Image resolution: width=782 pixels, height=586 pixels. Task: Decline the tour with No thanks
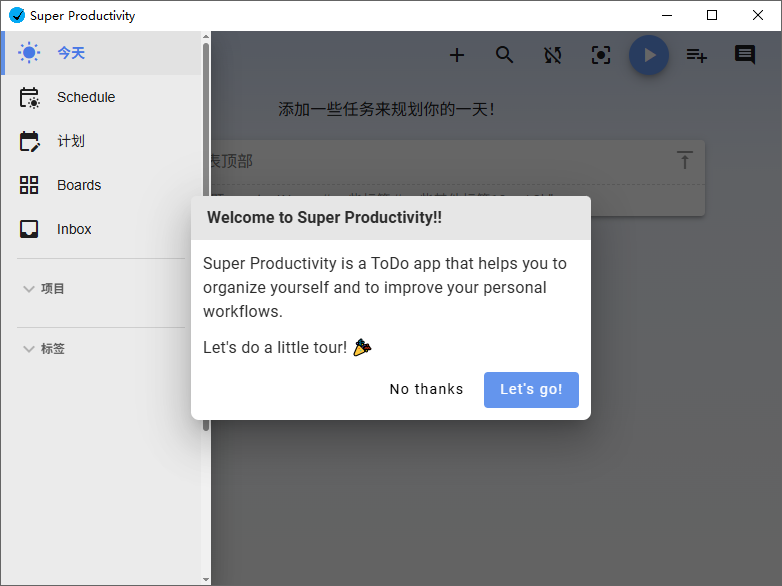point(426,389)
